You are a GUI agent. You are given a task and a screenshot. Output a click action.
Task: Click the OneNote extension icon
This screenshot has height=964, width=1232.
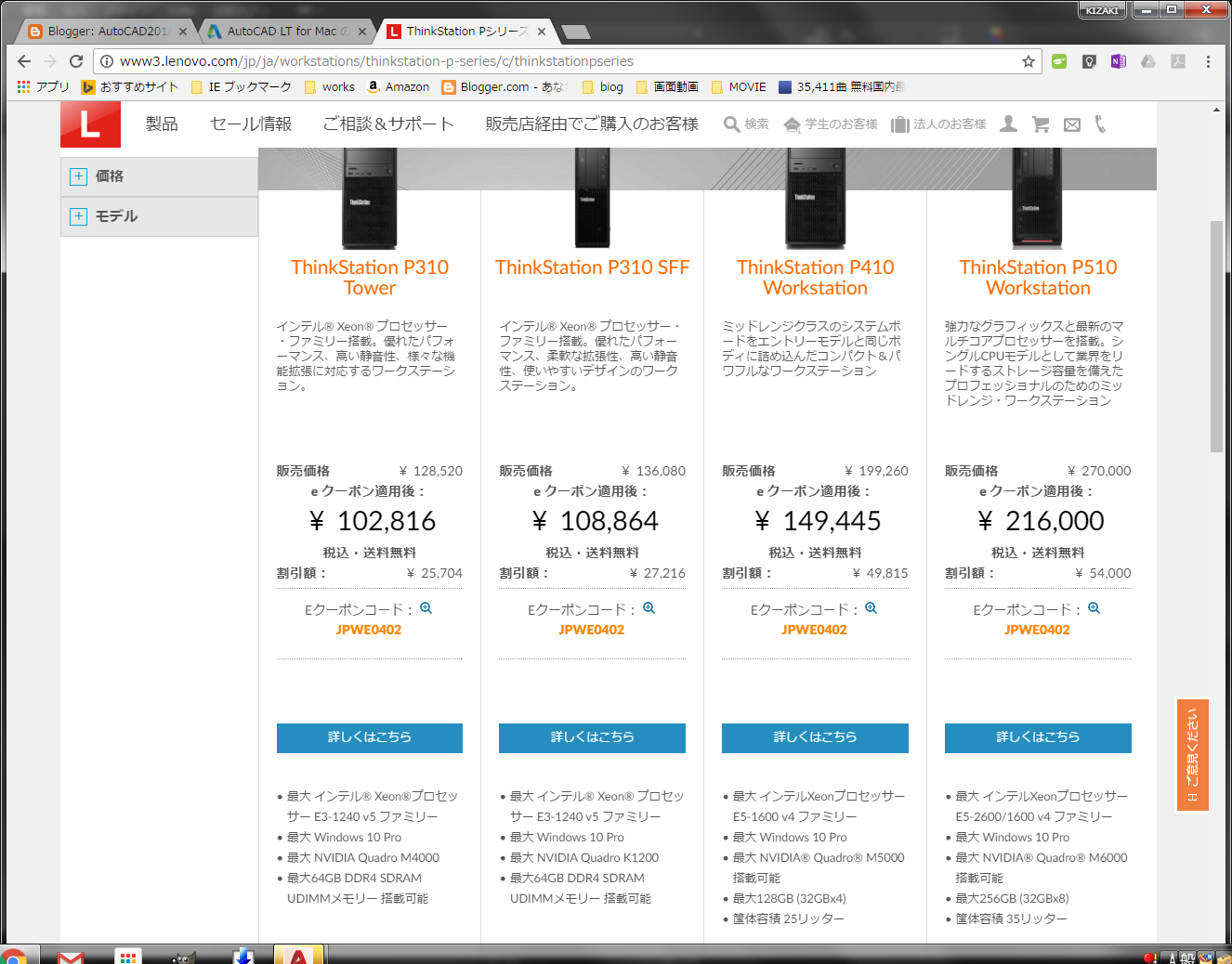(1119, 61)
